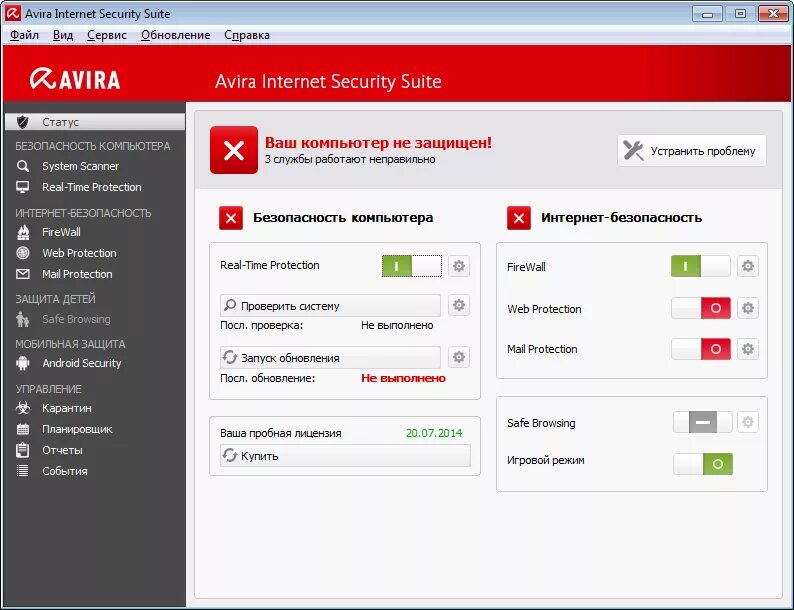Click the Mail Protection envelope icon
This screenshot has height=610, width=794.
pyautogui.click(x=23, y=274)
